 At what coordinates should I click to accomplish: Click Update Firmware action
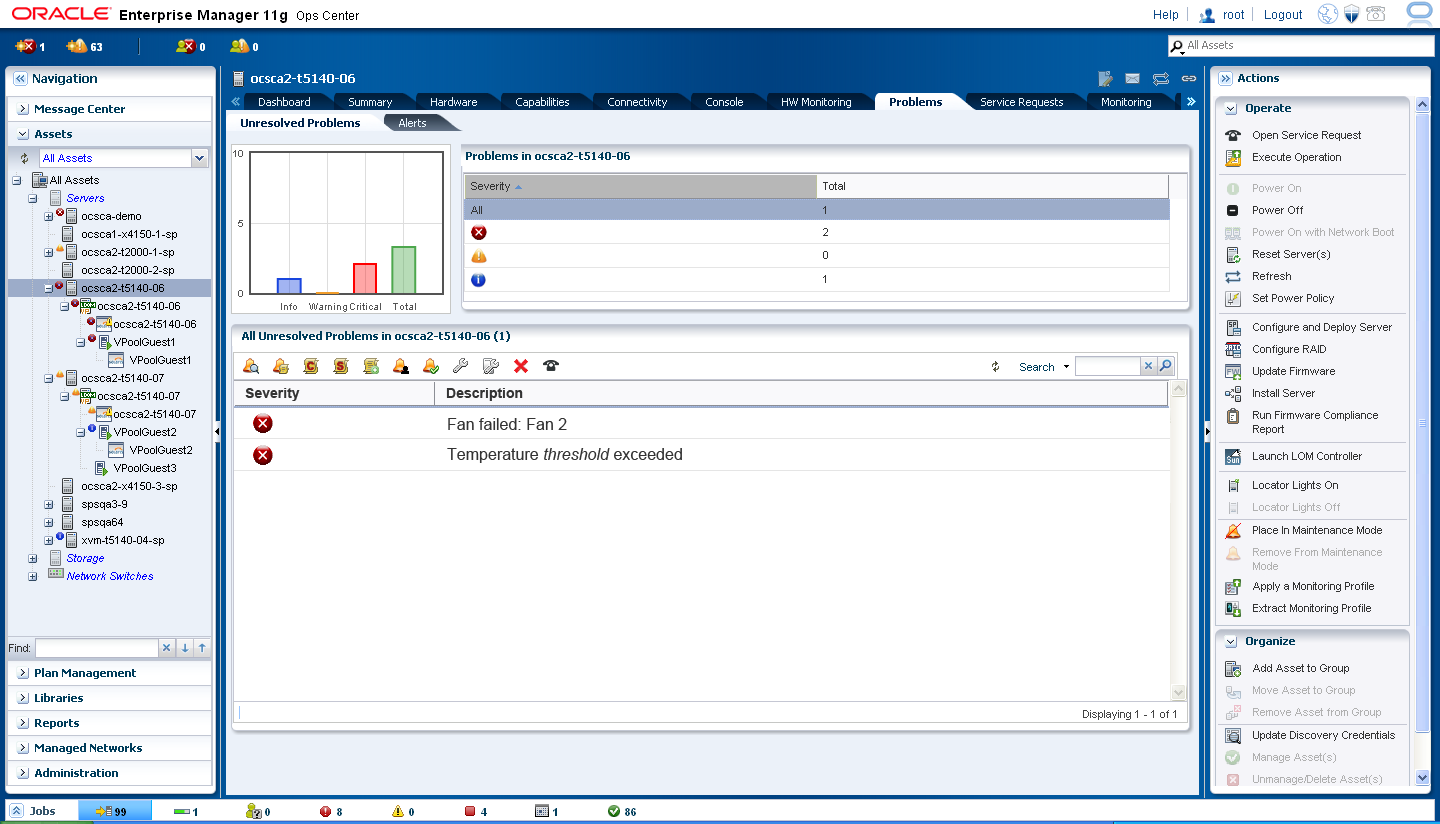coord(1293,371)
